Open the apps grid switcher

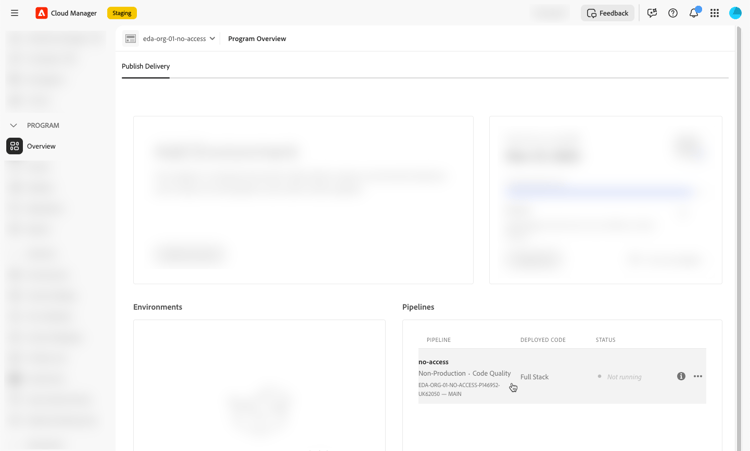click(x=714, y=13)
